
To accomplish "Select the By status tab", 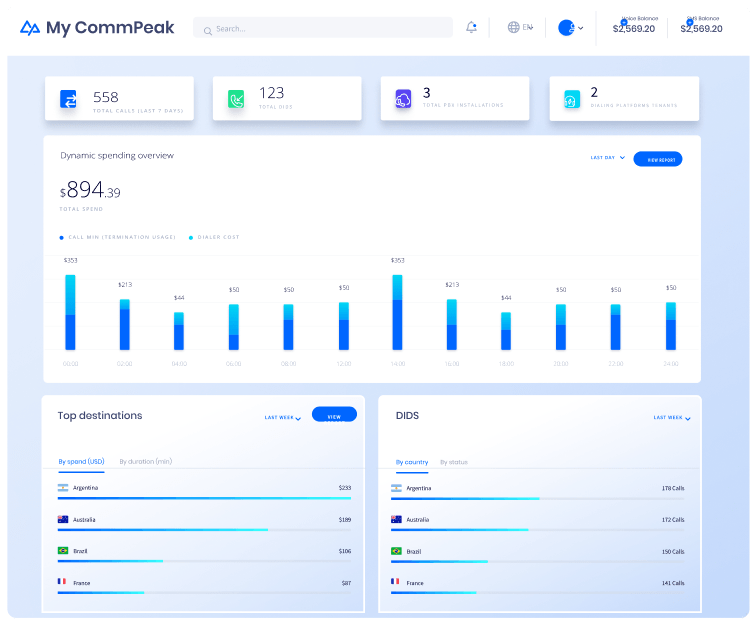I will pyautogui.click(x=454, y=462).
